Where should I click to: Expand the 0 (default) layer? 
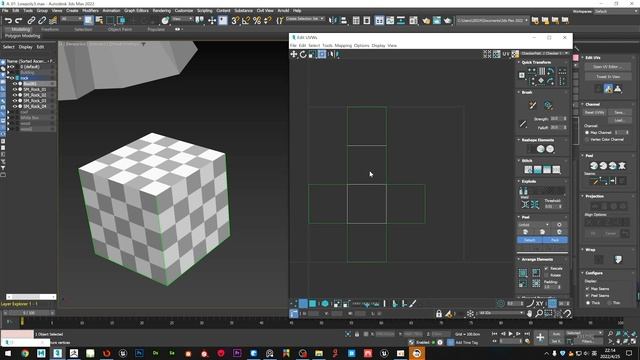(8, 67)
